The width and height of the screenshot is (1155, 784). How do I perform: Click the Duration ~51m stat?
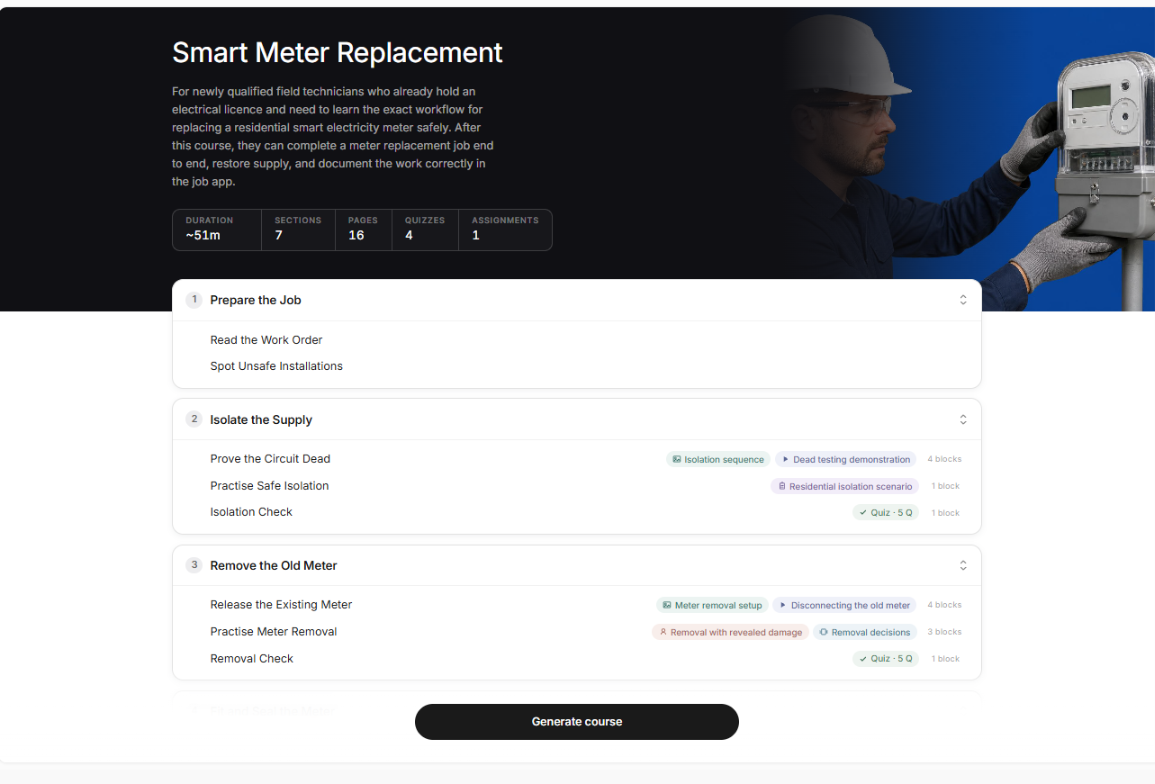[x=217, y=230]
